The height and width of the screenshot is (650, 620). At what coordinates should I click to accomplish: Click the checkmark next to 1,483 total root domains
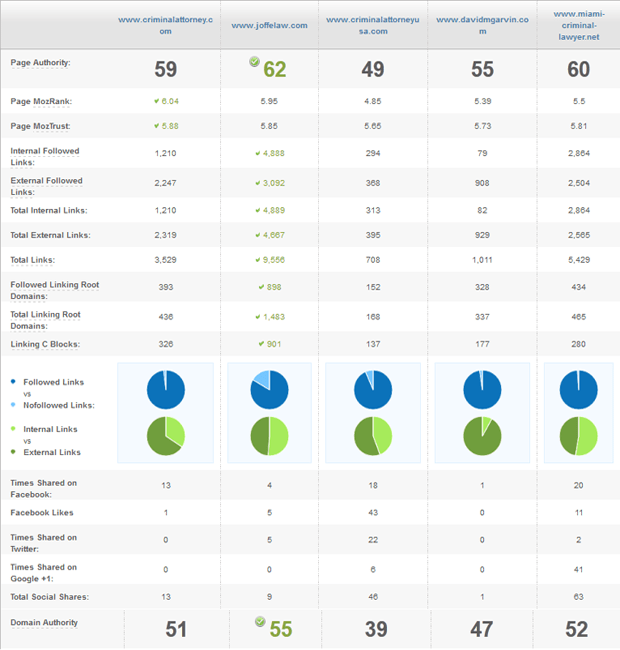pyautogui.click(x=258, y=317)
